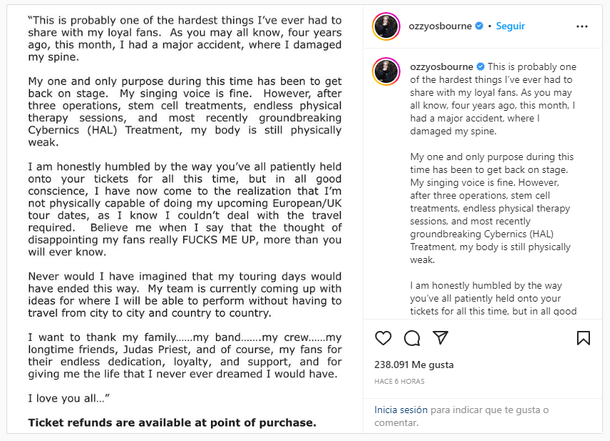Click the header ozzyosbourne profile avatar

point(386,26)
